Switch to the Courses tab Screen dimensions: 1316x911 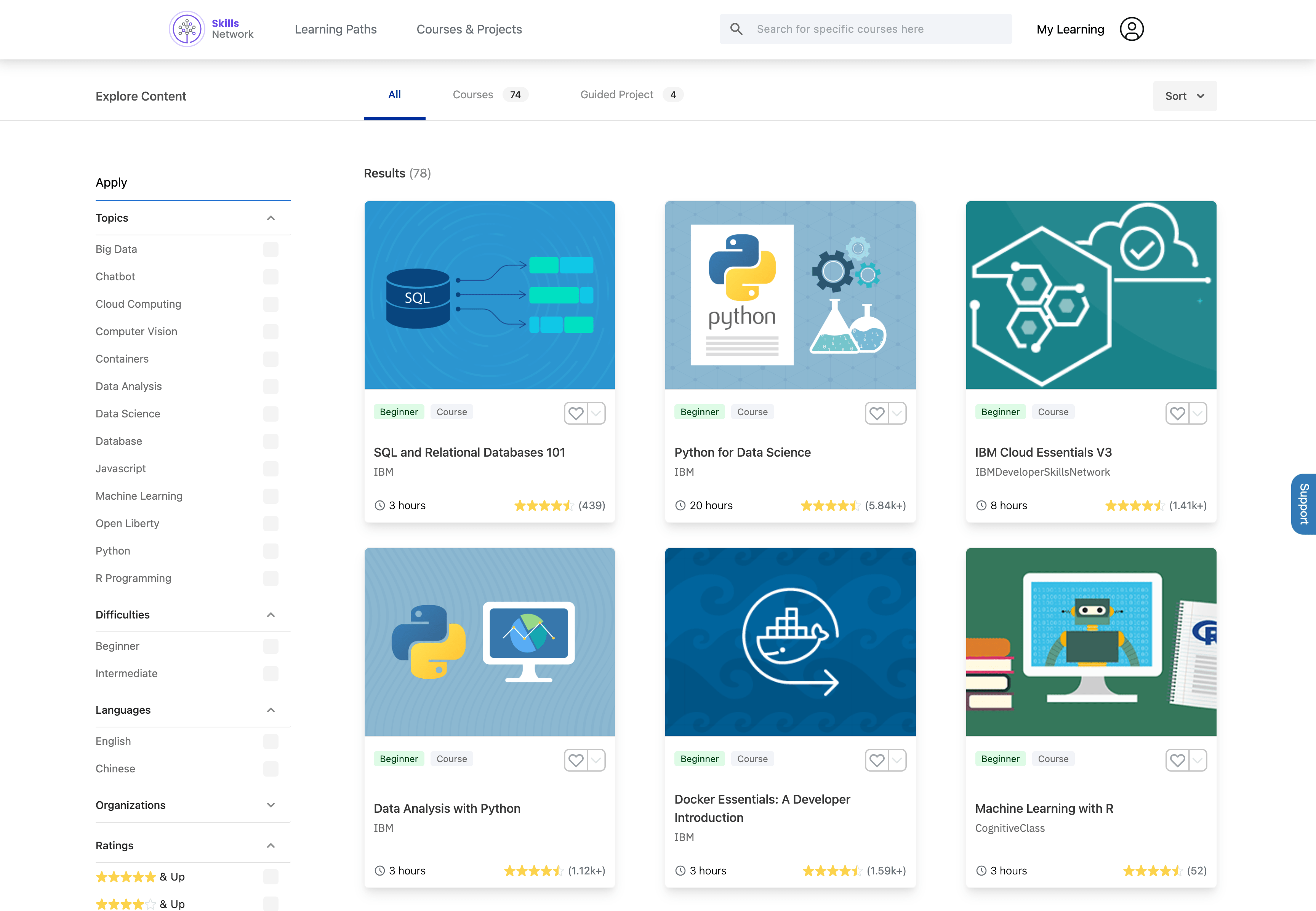click(473, 94)
